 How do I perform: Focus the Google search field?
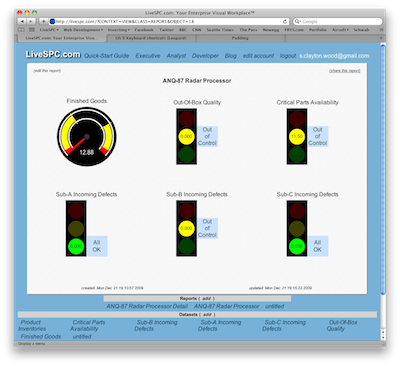(x=338, y=21)
